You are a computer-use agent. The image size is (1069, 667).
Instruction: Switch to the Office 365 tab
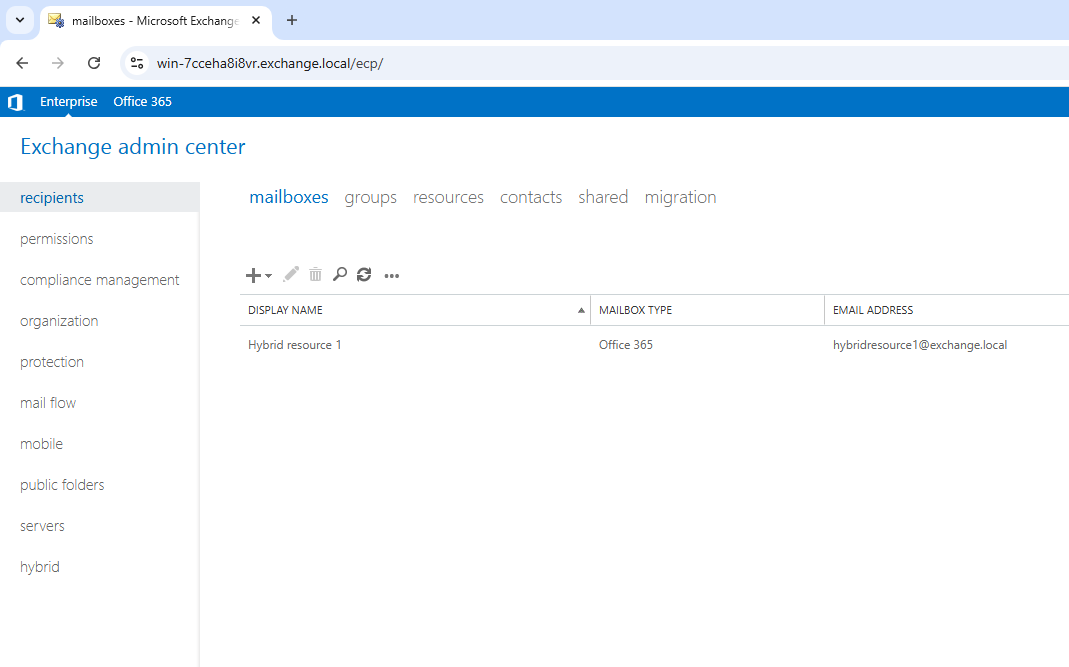click(x=142, y=102)
